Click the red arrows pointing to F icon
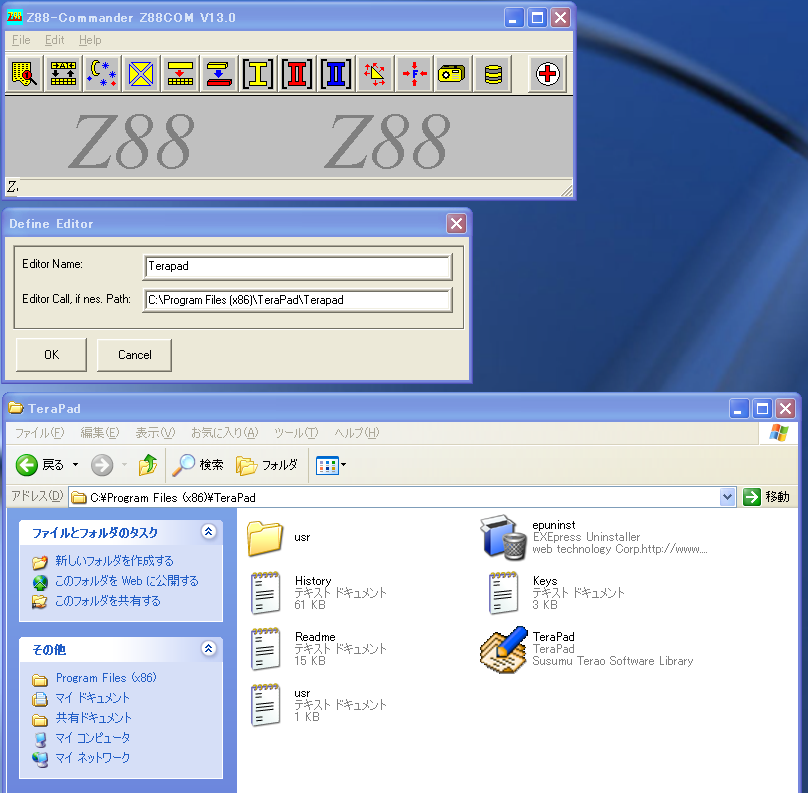 414,74
